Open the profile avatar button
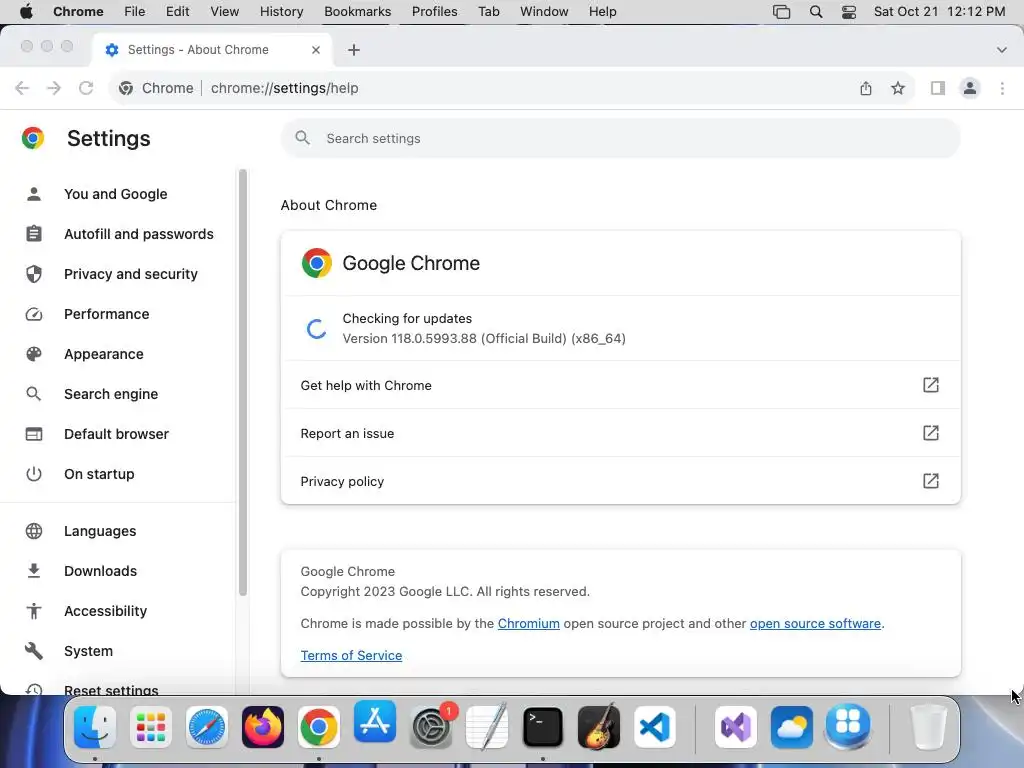Screen dimensions: 1024x768 point(970,88)
